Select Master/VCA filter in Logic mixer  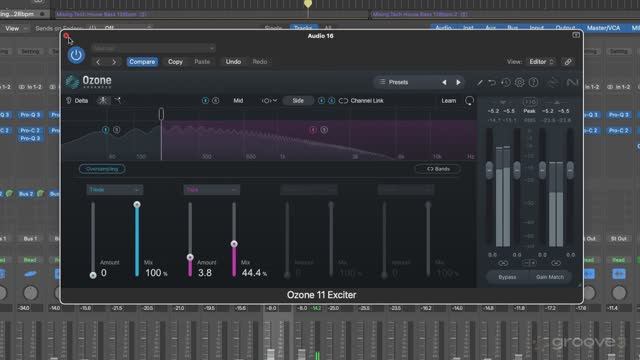pos(603,28)
